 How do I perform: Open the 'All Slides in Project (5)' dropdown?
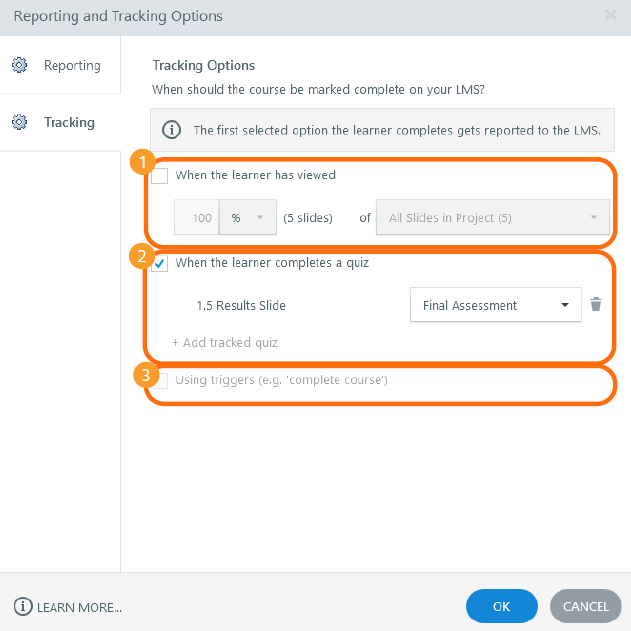[x=492, y=217]
